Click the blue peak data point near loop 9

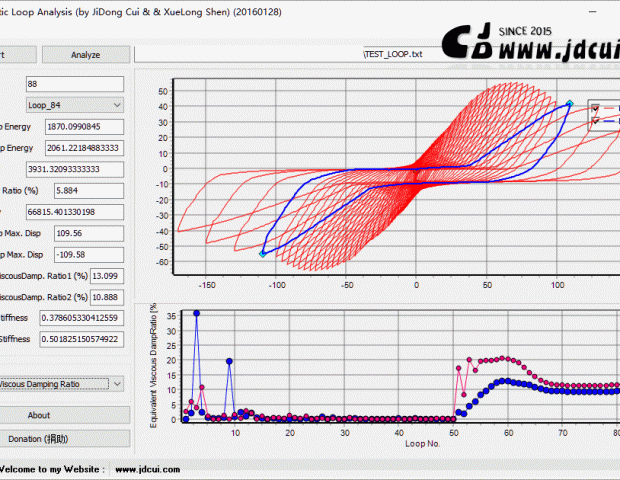(230, 361)
